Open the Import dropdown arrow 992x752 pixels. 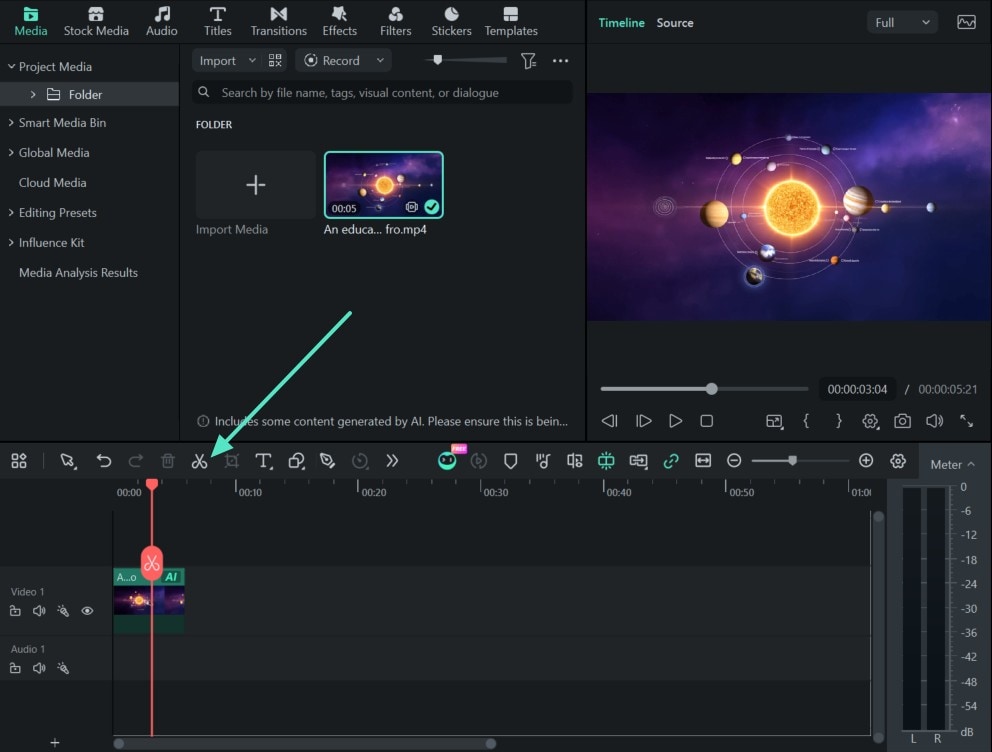pyautogui.click(x=252, y=61)
